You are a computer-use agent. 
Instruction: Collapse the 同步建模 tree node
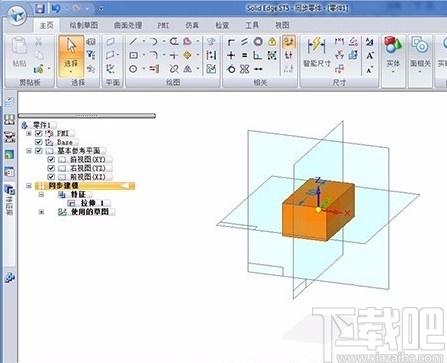(29, 186)
